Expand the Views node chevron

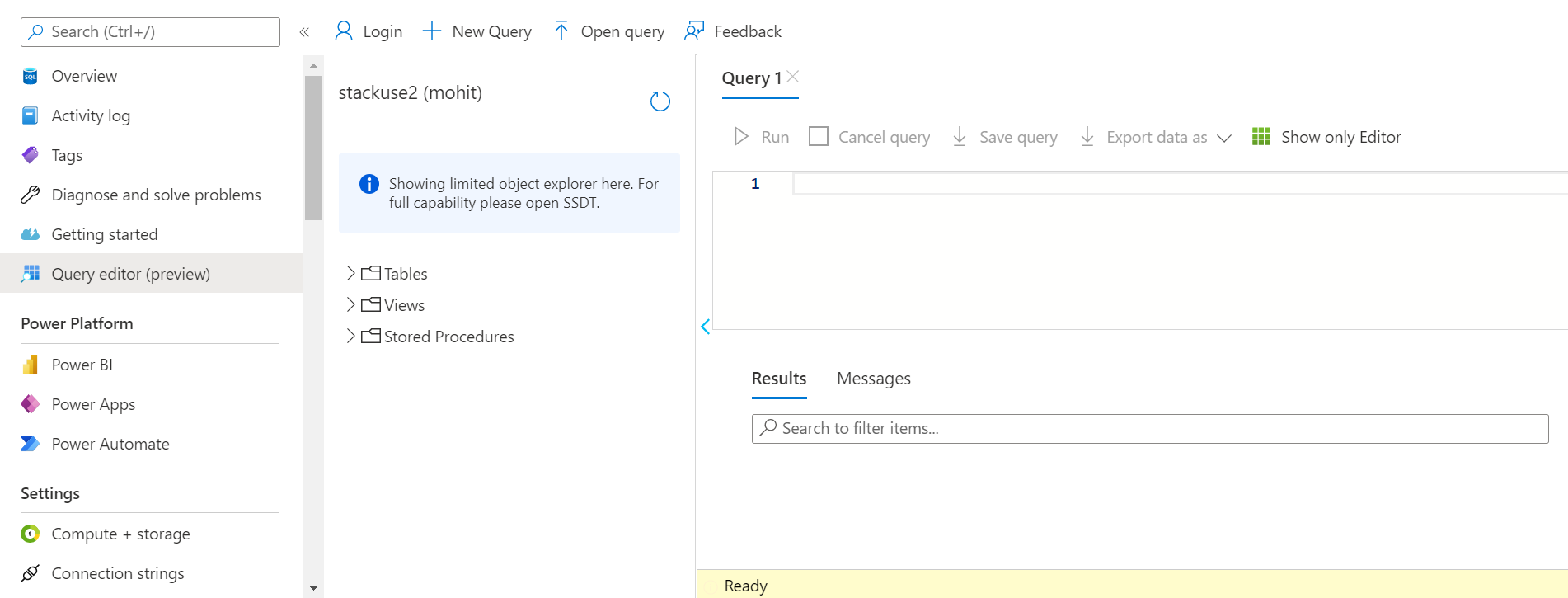pyautogui.click(x=350, y=304)
